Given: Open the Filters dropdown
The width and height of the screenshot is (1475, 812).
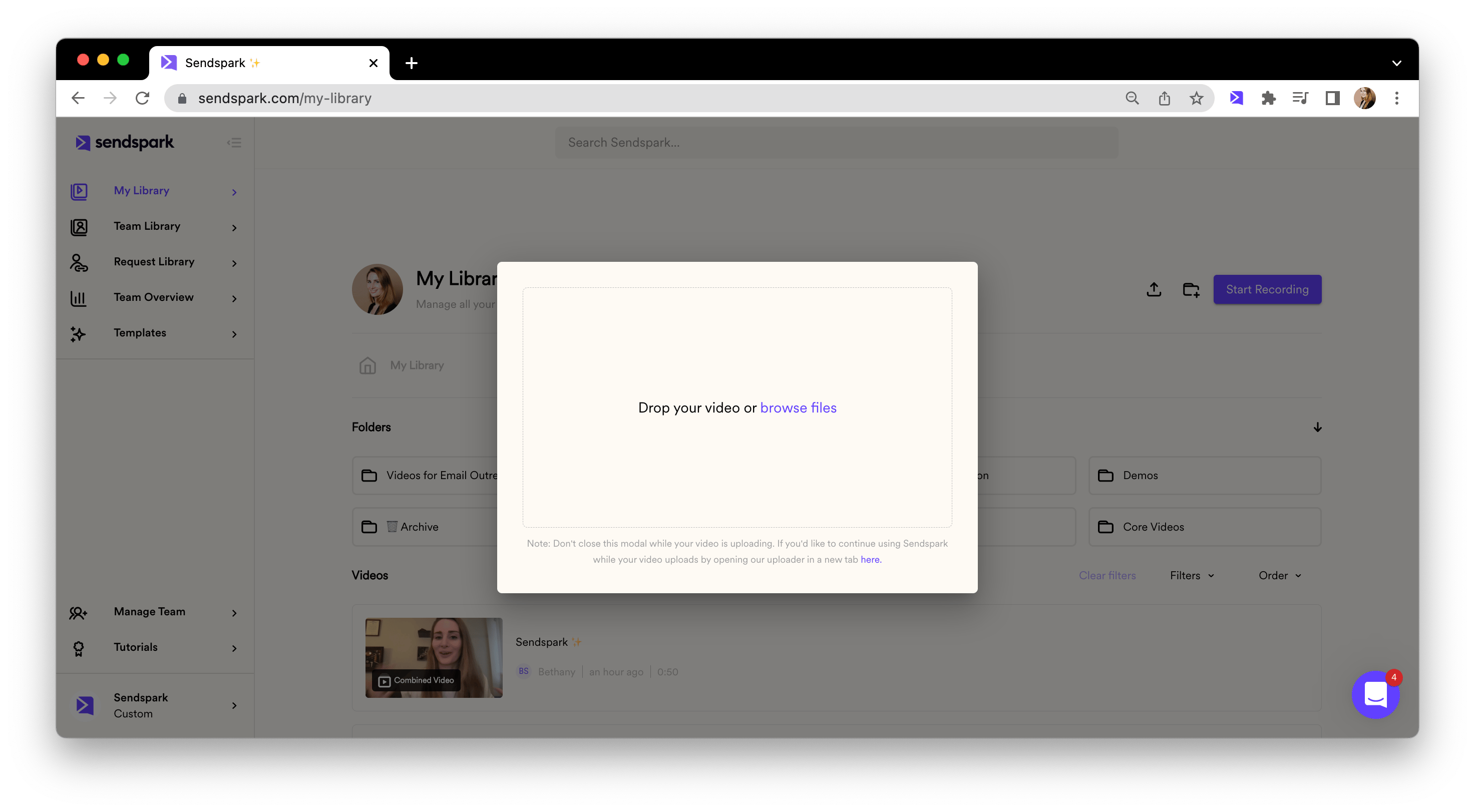Looking at the screenshot, I should pos(1192,576).
